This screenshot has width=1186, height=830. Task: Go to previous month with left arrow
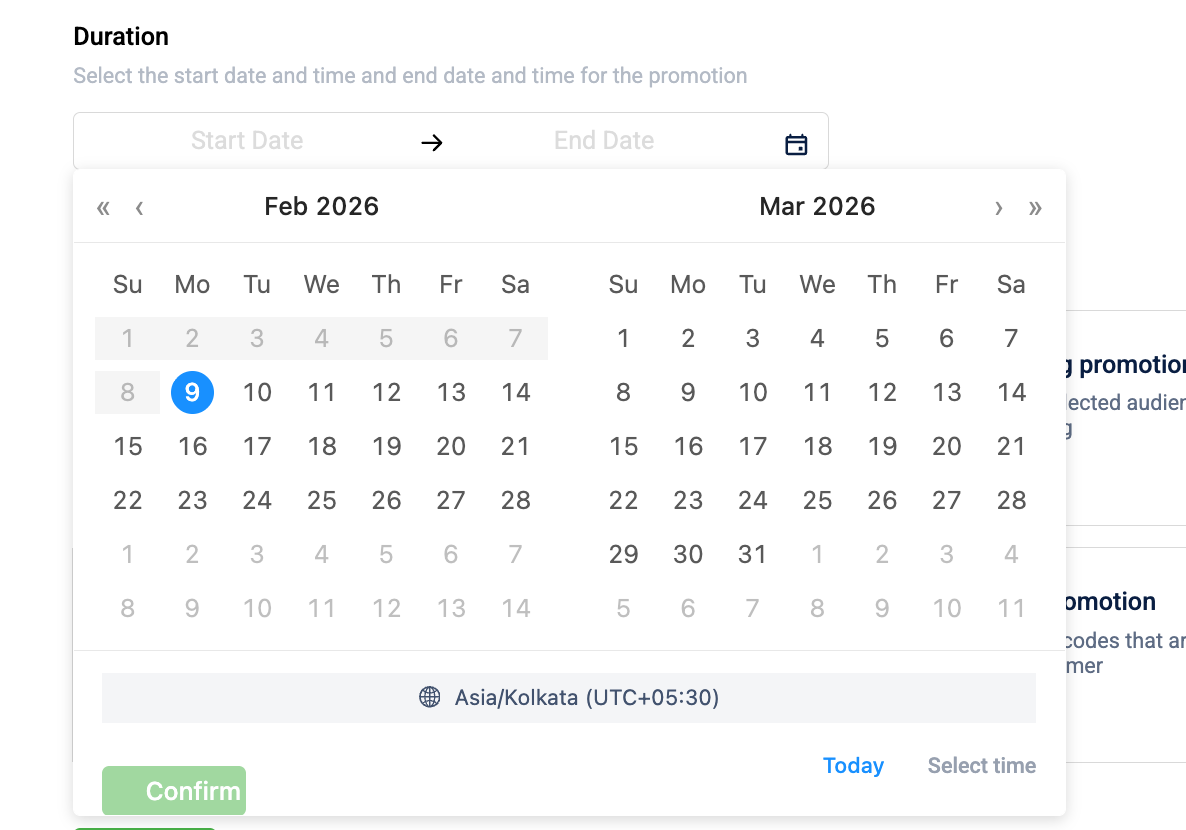click(x=139, y=208)
